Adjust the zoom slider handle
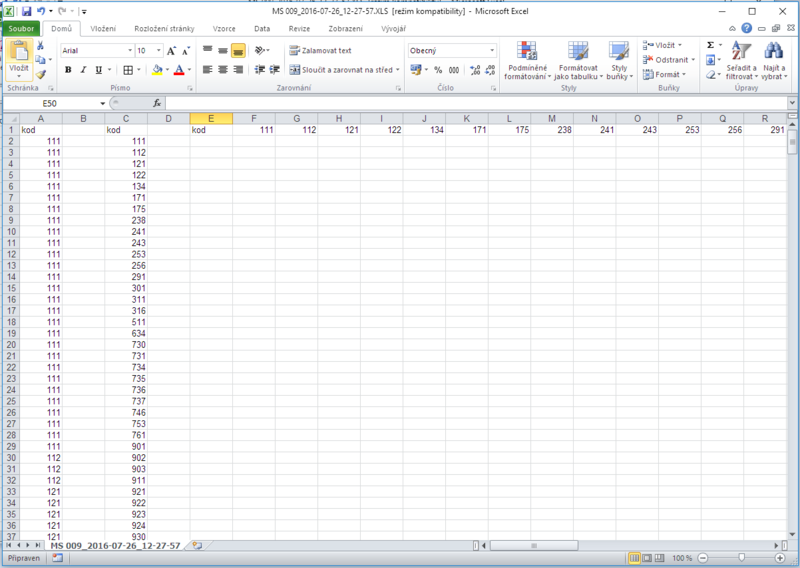Screen dimensions: 800x568 [x=741, y=558]
